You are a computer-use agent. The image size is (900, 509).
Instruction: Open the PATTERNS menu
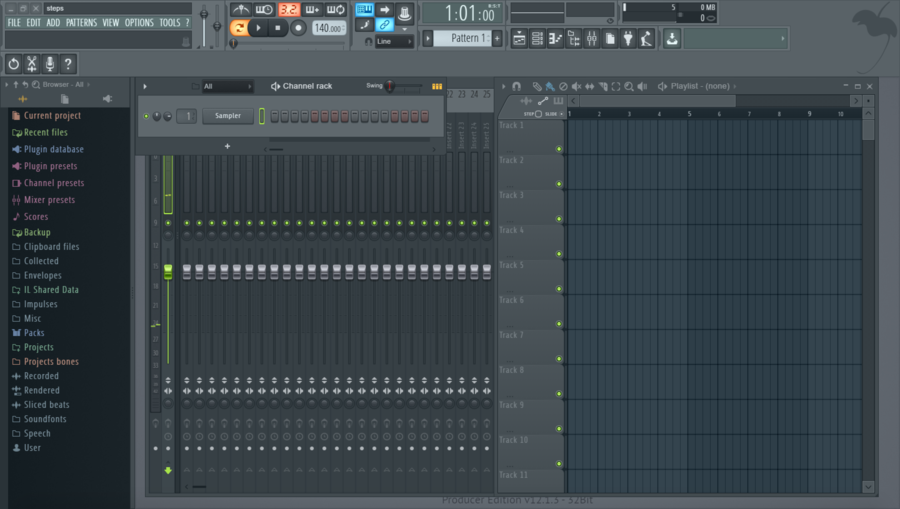point(82,22)
